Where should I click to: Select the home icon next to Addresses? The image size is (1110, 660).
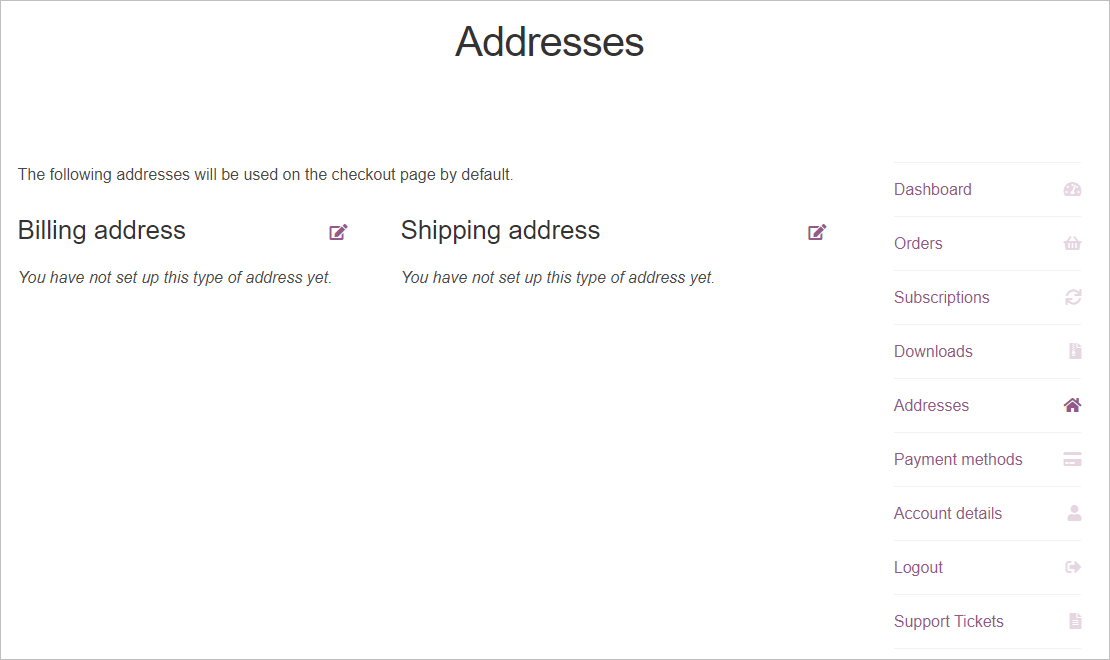(1072, 405)
